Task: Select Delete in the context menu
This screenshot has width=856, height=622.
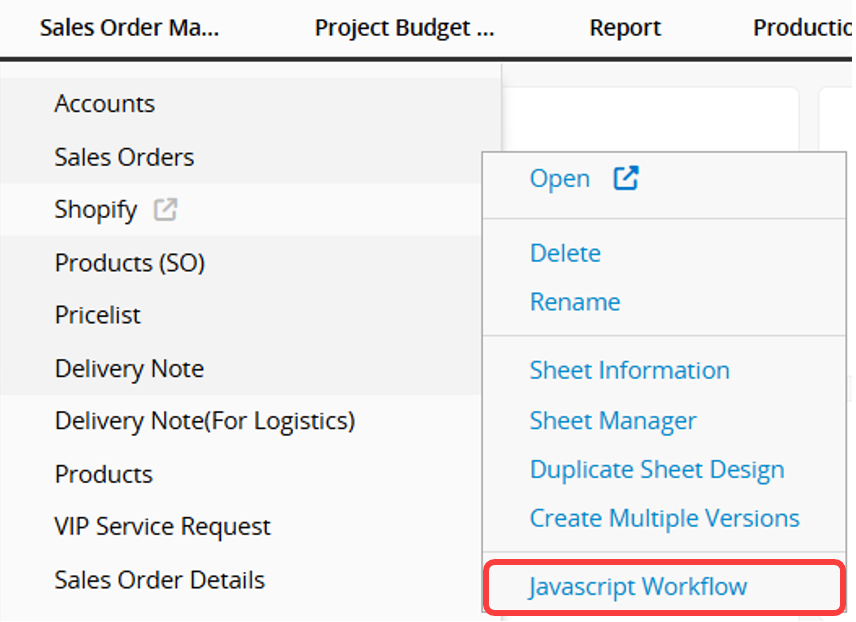Action: click(566, 253)
